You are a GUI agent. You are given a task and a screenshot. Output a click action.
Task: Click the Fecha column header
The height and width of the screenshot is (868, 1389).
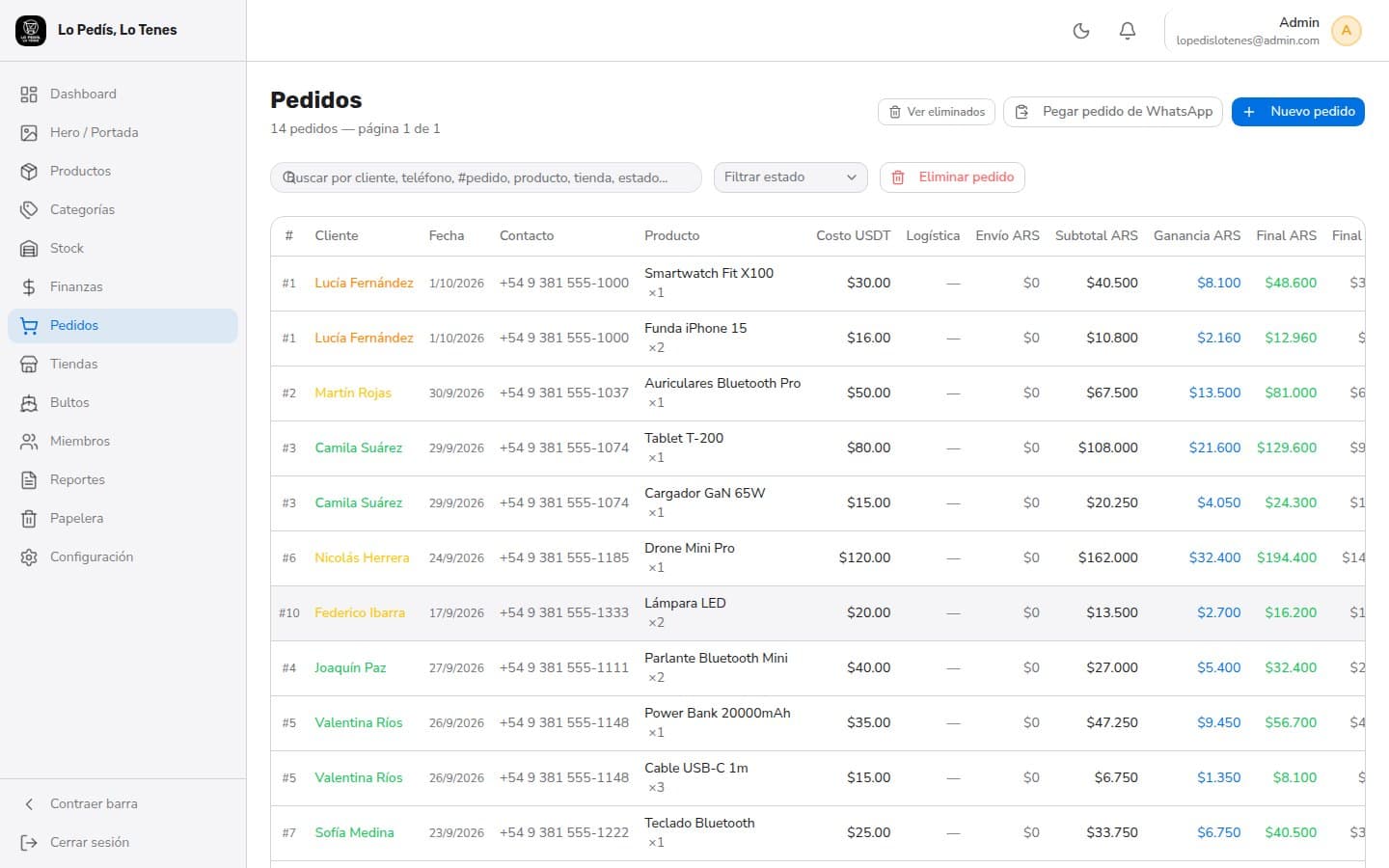pyautogui.click(x=447, y=235)
